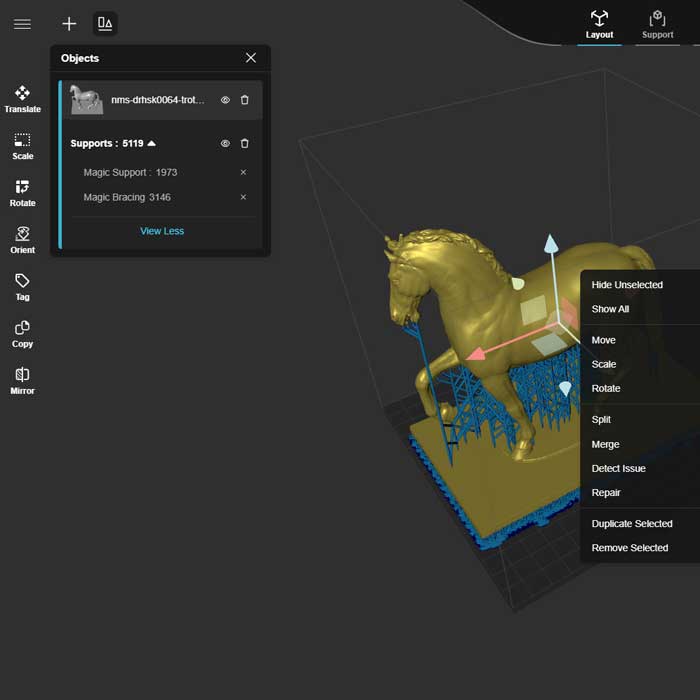Close the Objects panel
This screenshot has height=700, width=700.
click(x=251, y=58)
